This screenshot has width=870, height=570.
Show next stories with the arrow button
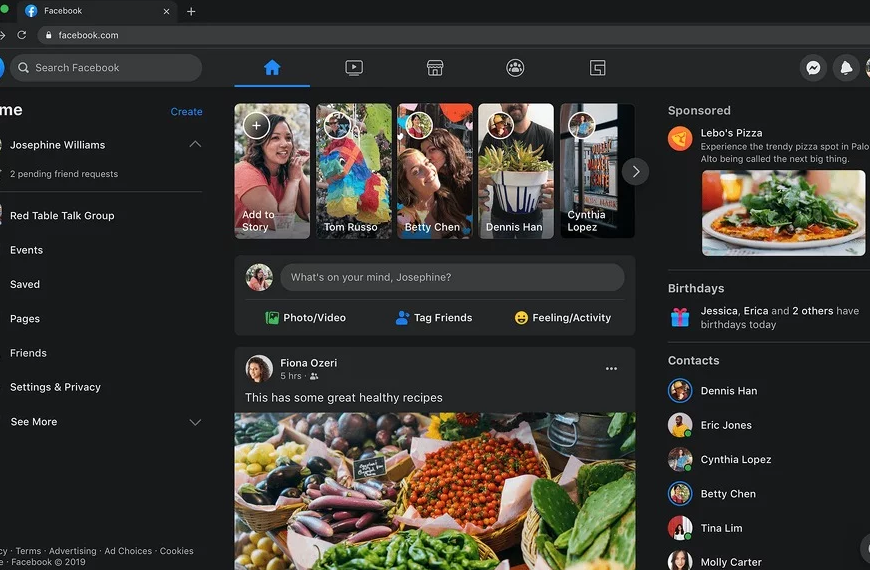pyautogui.click(x=635, y=171)
